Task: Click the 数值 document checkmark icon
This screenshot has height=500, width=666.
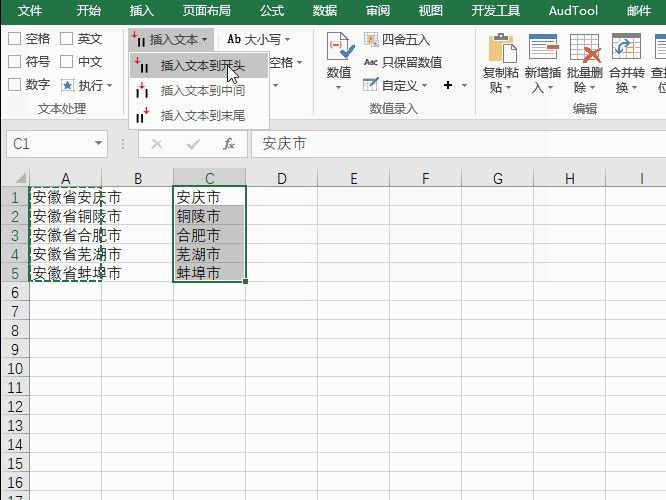Action: click(x=340, y=46)
